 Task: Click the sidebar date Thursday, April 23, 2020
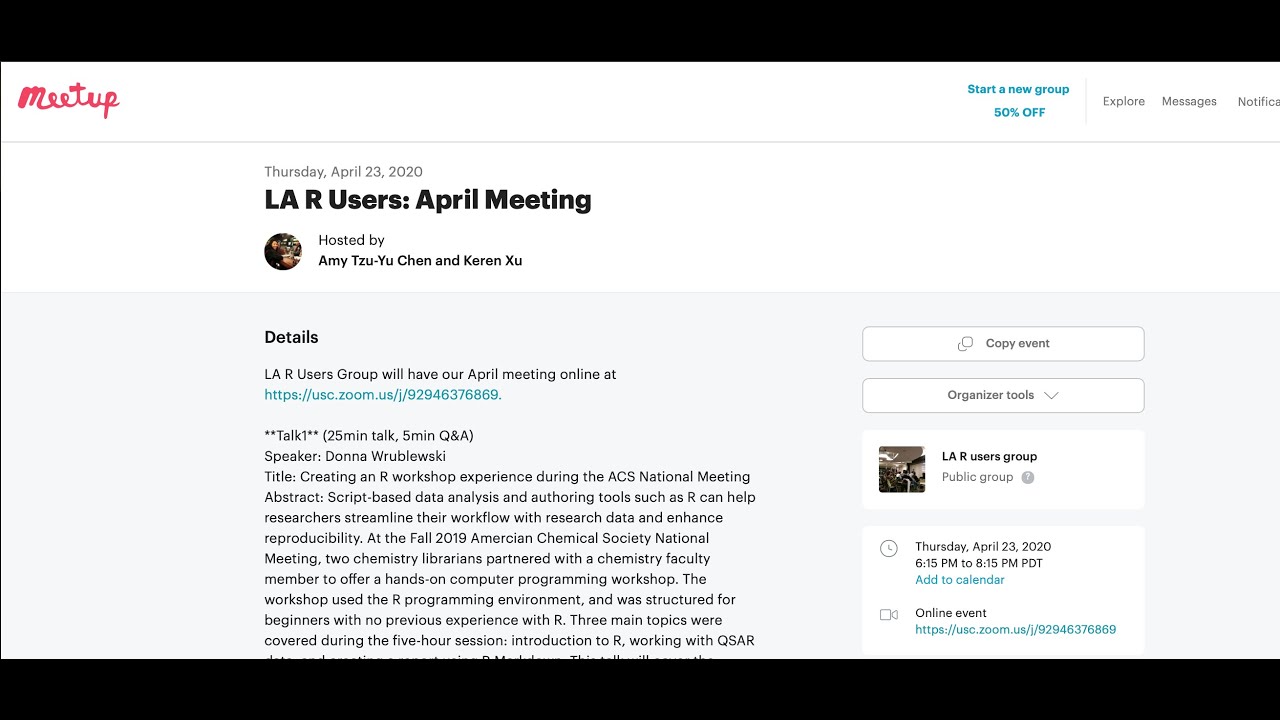983,547
